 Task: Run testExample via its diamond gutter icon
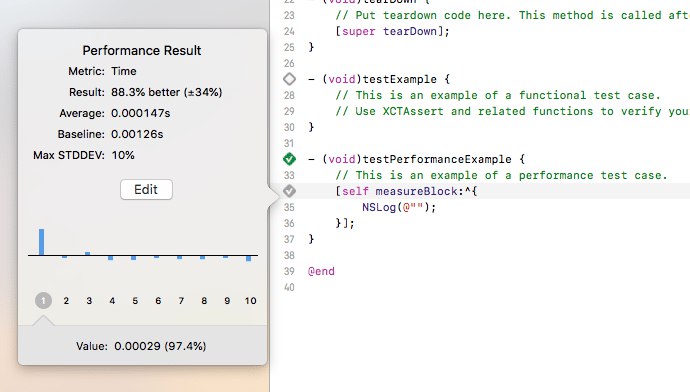(289, 79)
